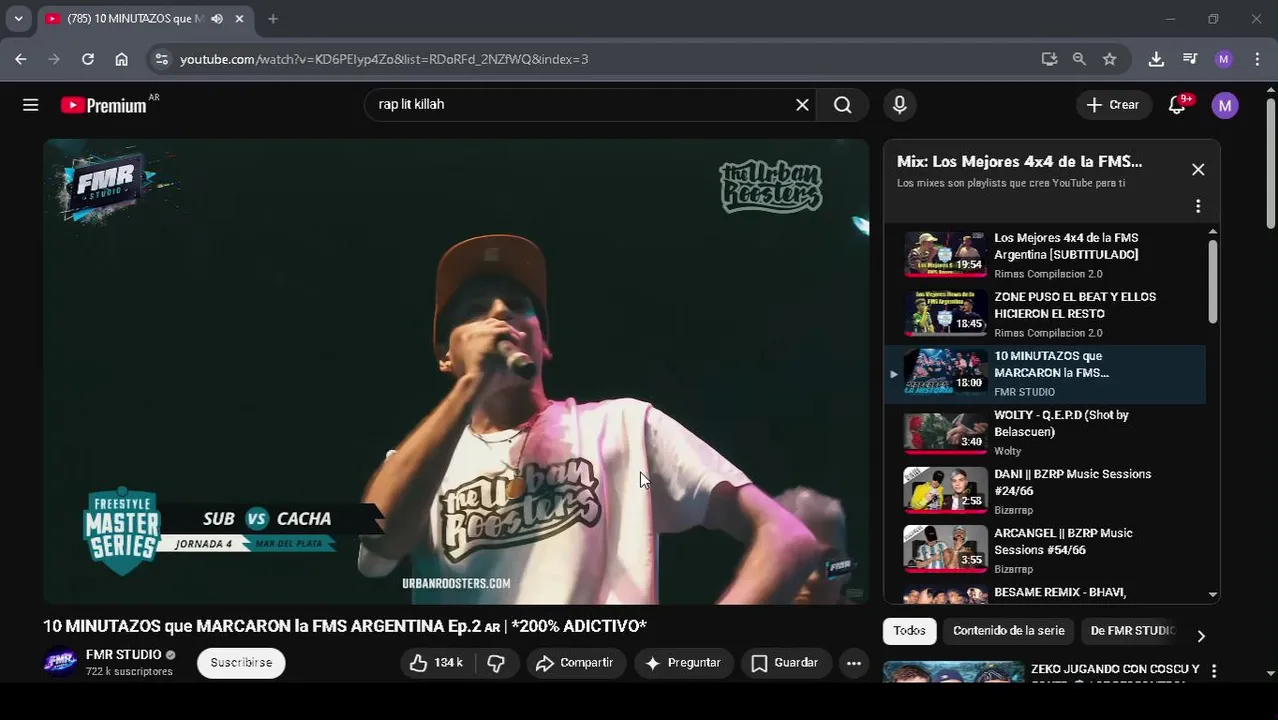This screenshot has width=1278, height=720.
Task: Show more filter chips arrow
Action: coord(1201,636)
